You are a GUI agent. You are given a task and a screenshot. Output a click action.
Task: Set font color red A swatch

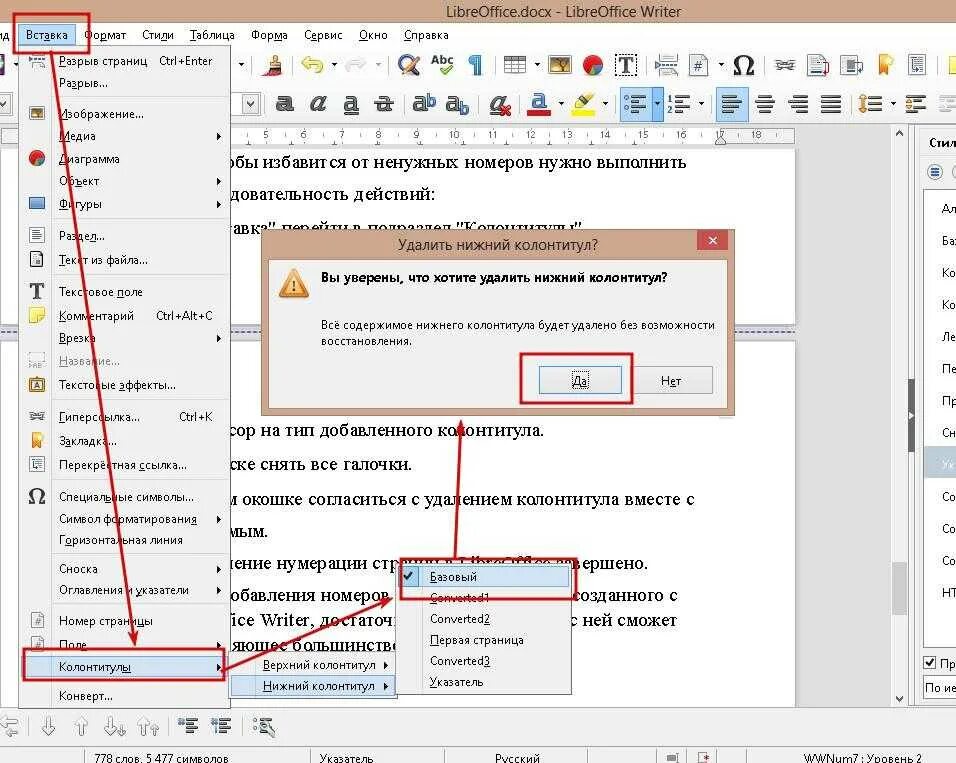coord(538,104)
